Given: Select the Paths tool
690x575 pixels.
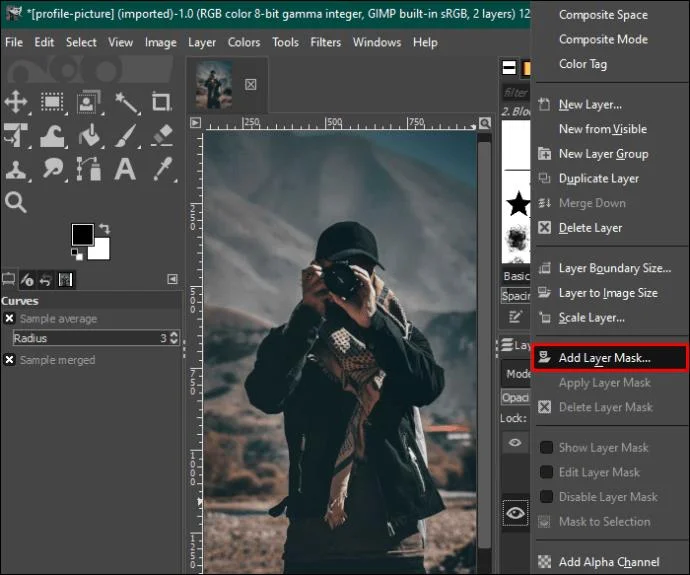Looking at the screenshot, I should pos(88,169).
